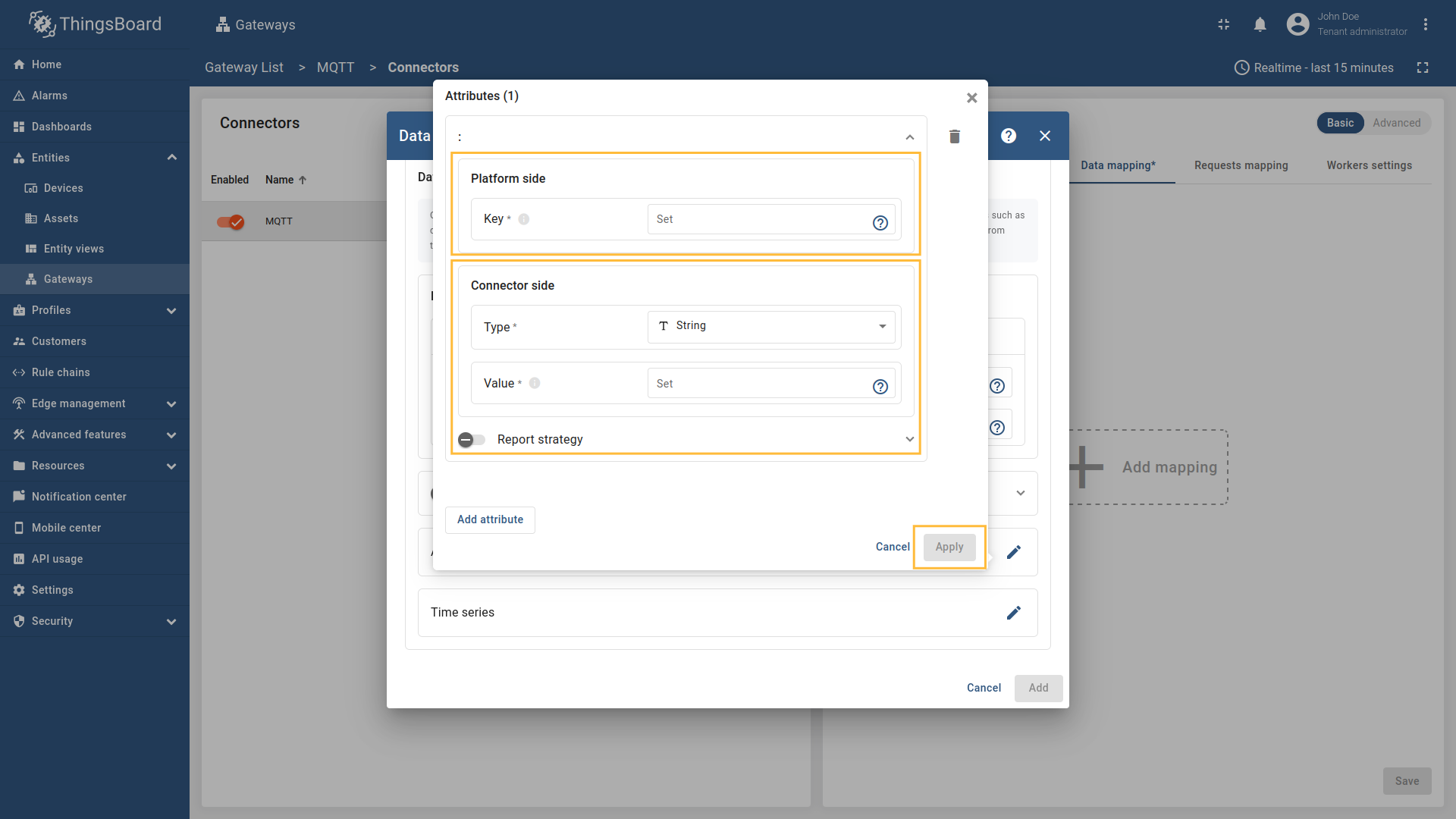Screen dimensions: 1456x819
Task: Collapse the attribute row with the chevron
Action: [x=909, y=136]
